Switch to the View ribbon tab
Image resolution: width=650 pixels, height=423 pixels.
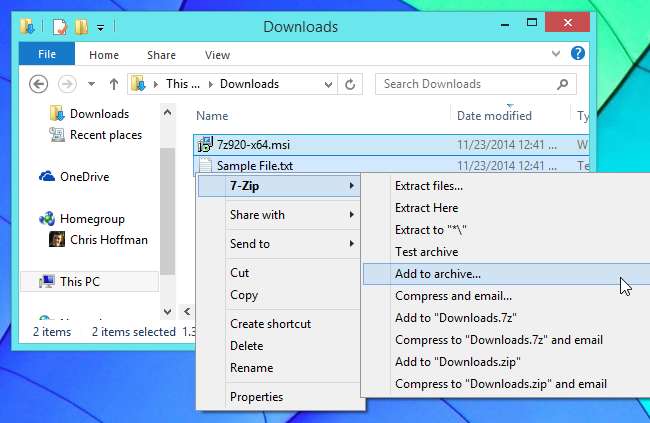click(217, 55)
